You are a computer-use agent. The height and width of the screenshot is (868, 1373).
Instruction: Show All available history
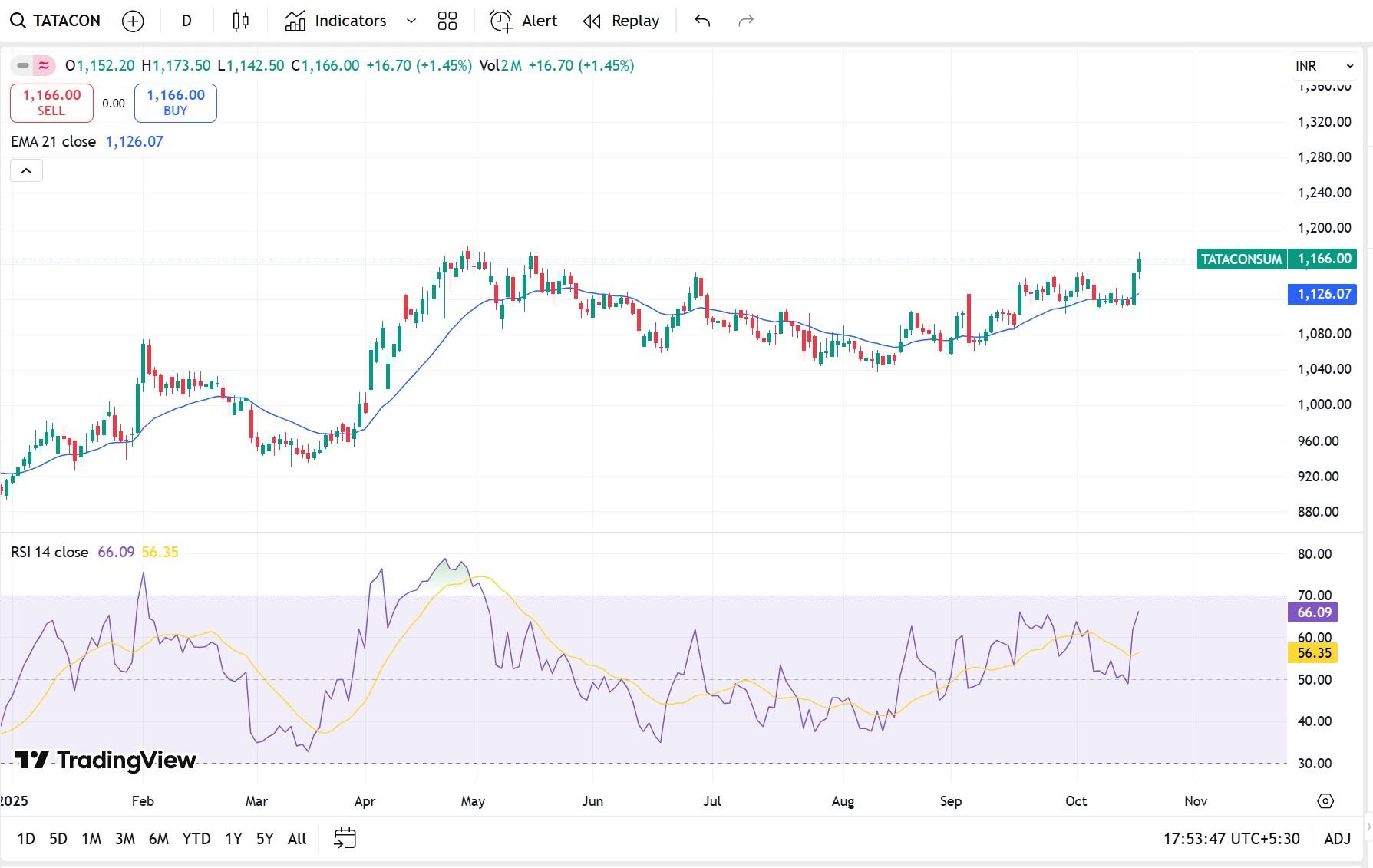coord(297,839)
